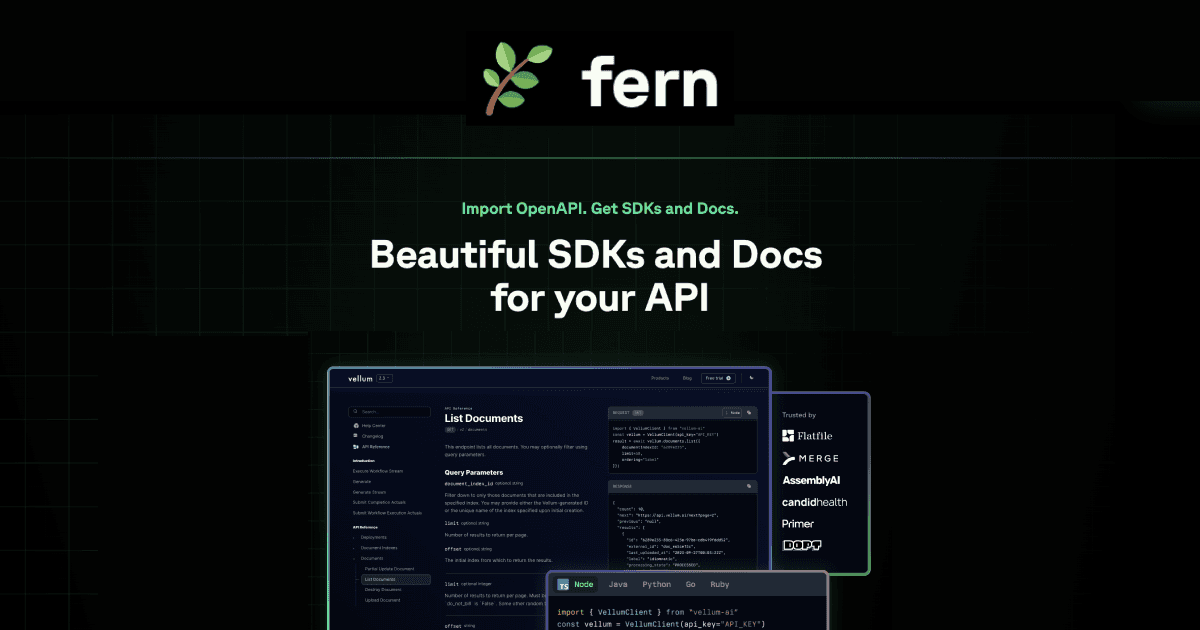Click the candidhealth logo under Trusted by
Image resolution: width=1200 pixels, height=630 pixels.
pos(814,502)
